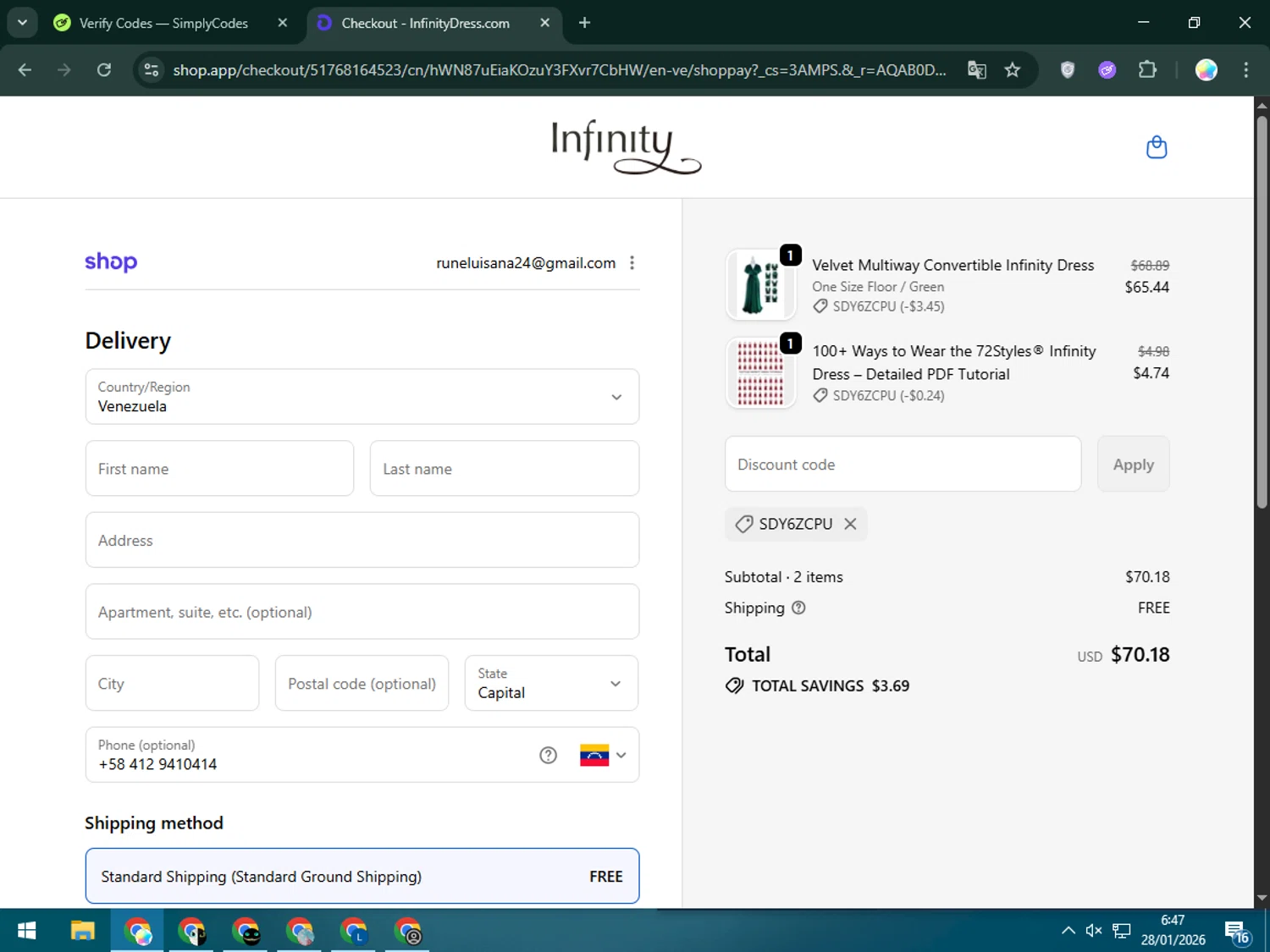Viewport: 1270px width, 952px height.
Task: Open the Venezuela flag country code selector
Action: [603, 755]
